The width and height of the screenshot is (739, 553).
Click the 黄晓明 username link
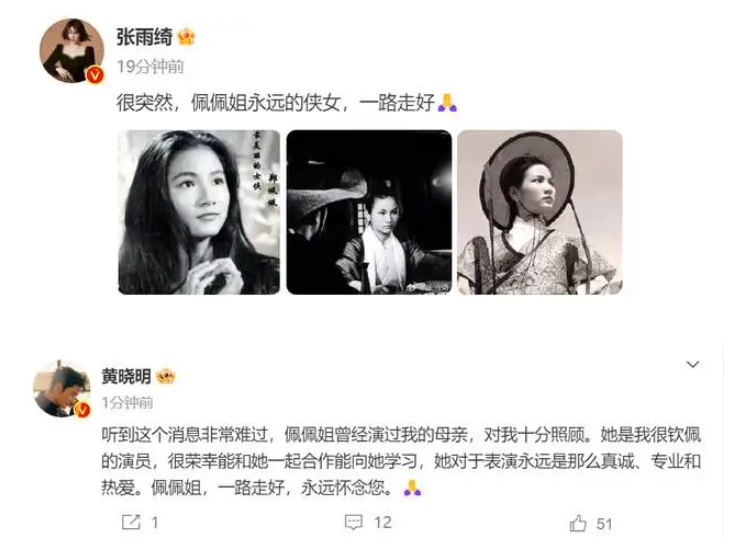(x=126, y=376)
